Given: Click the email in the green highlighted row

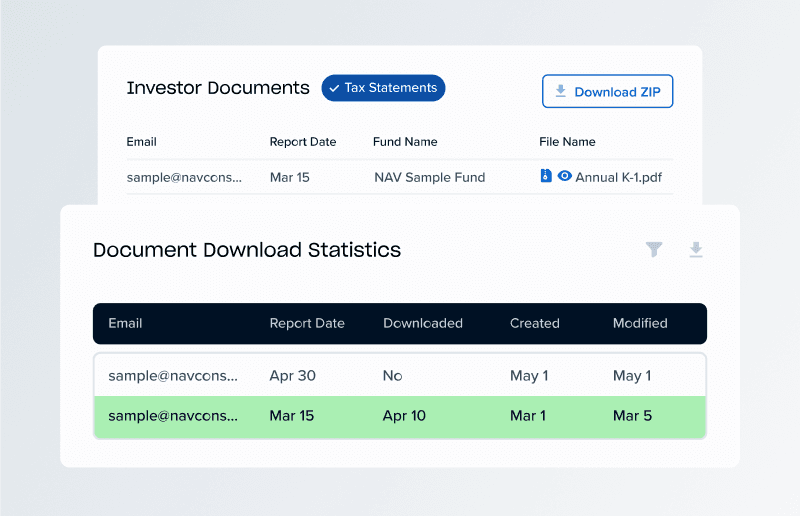Looking at the screenshot, I should pyautogui.click(x=173, y=415).
